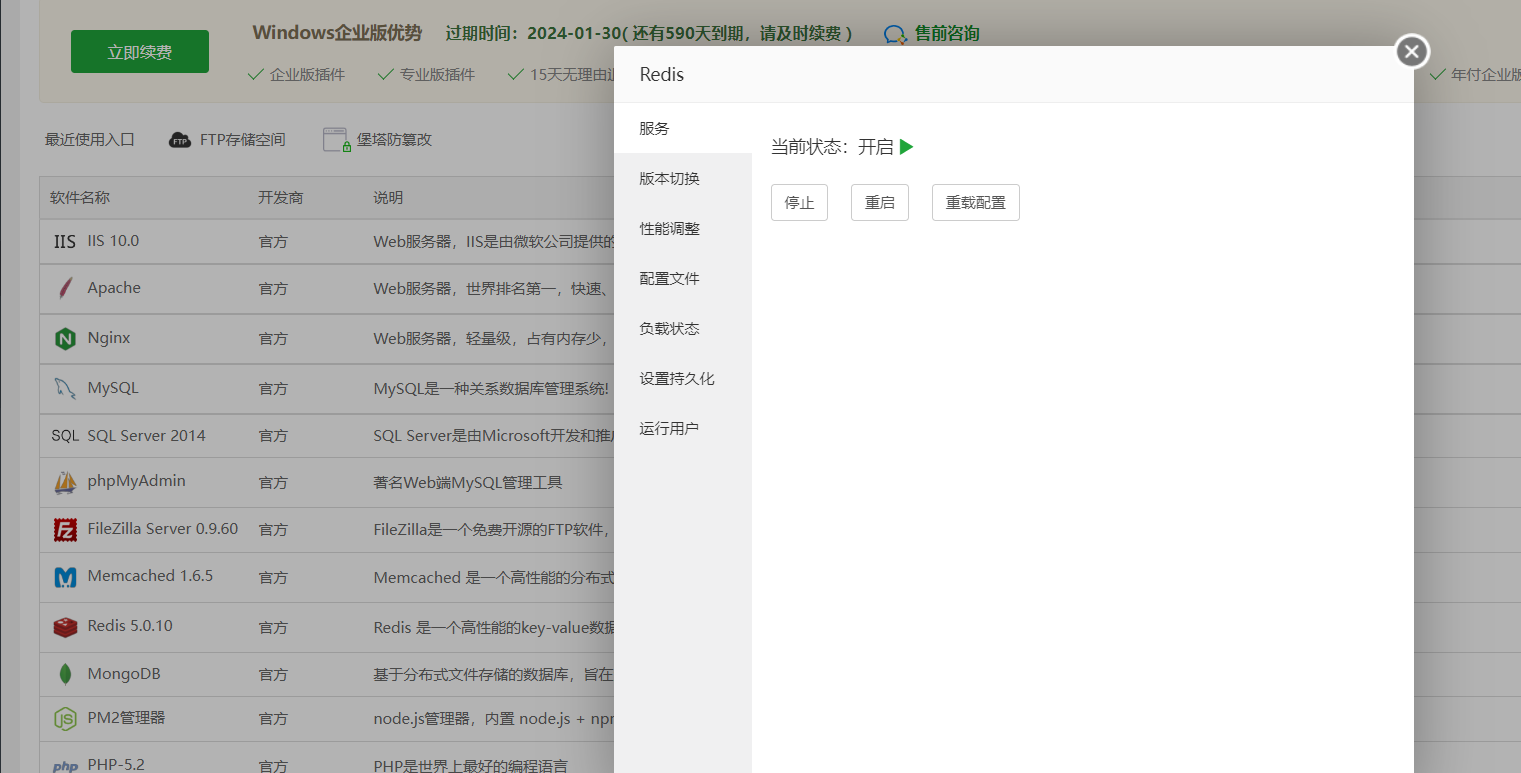
Task: Click the 开发商 column header
Action: click(x=280, y=198)
